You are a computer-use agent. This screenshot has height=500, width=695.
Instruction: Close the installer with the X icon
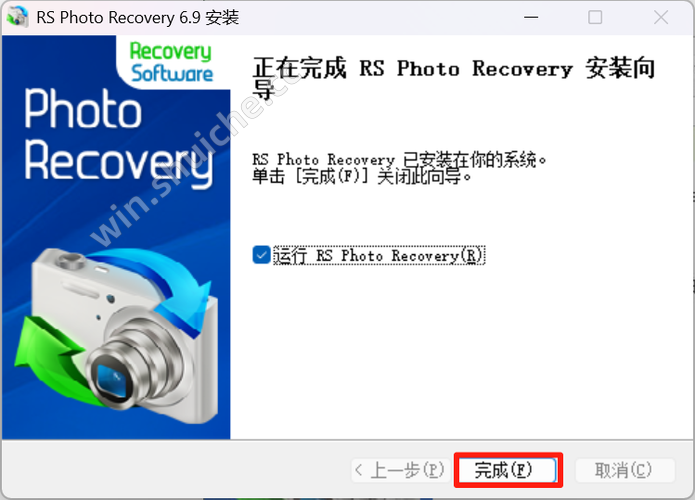(661, 17)
